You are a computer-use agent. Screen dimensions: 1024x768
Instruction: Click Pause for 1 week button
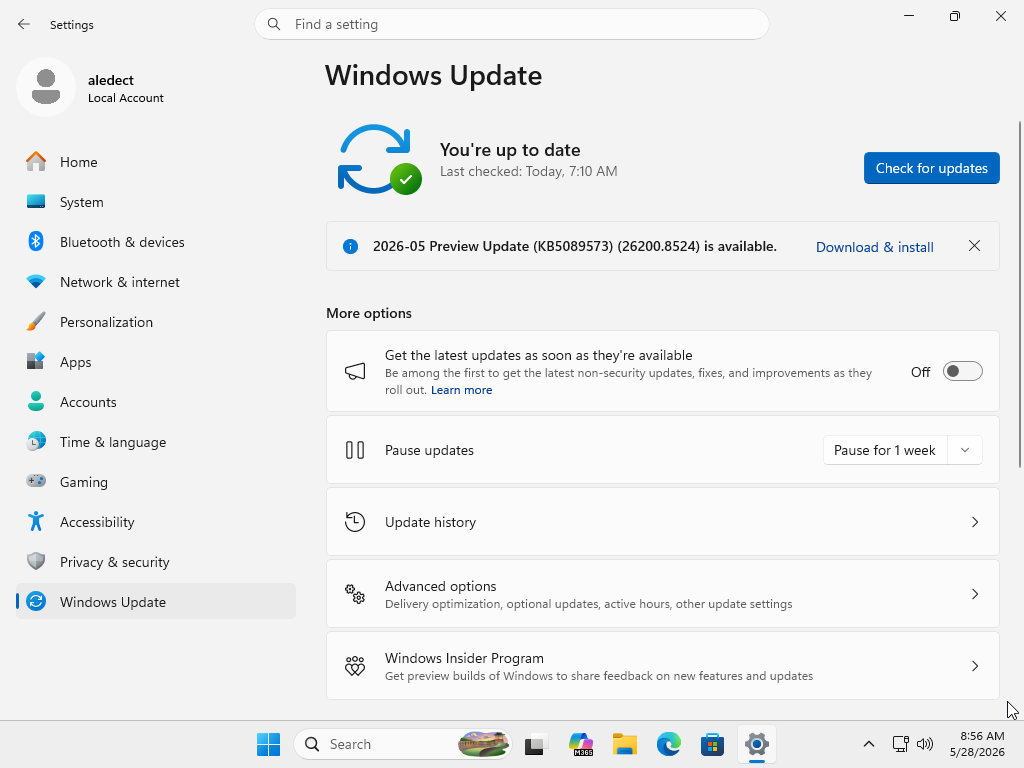coord(885,450)
